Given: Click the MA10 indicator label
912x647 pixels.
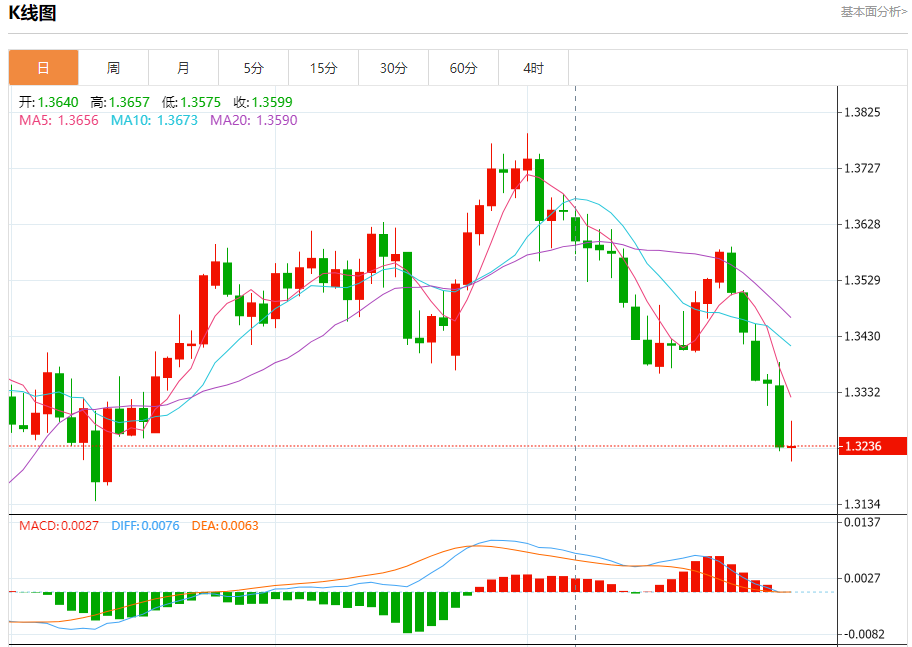Looking at the screenshot, I should tap(154, 120).
